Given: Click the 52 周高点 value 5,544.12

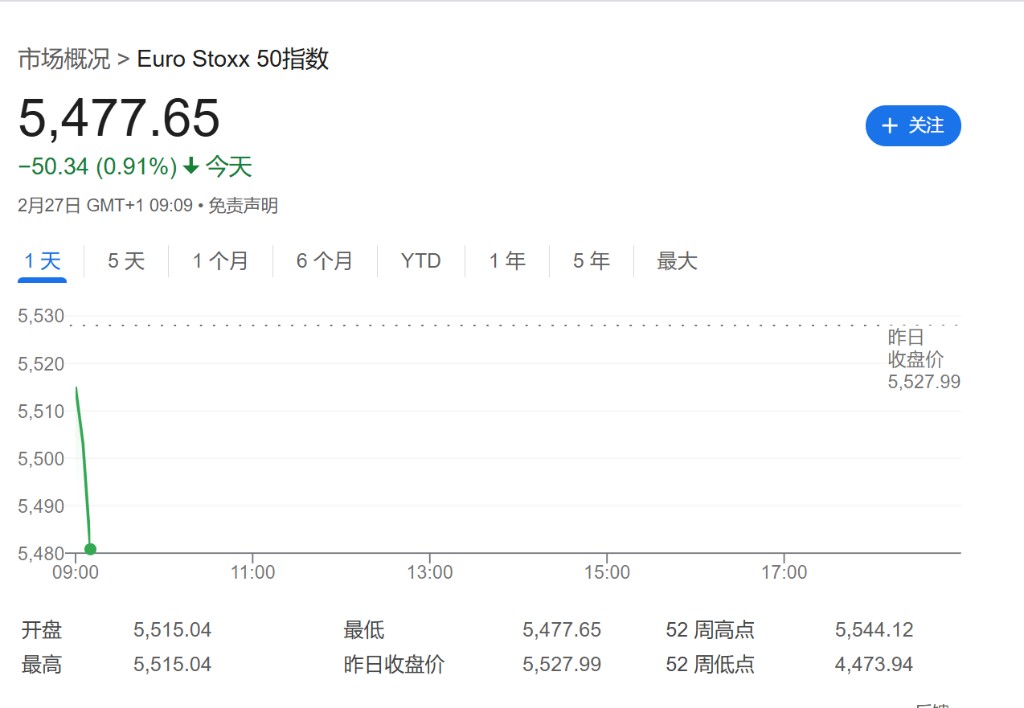Looking at the screenshot, I should (x=874, y=630).
